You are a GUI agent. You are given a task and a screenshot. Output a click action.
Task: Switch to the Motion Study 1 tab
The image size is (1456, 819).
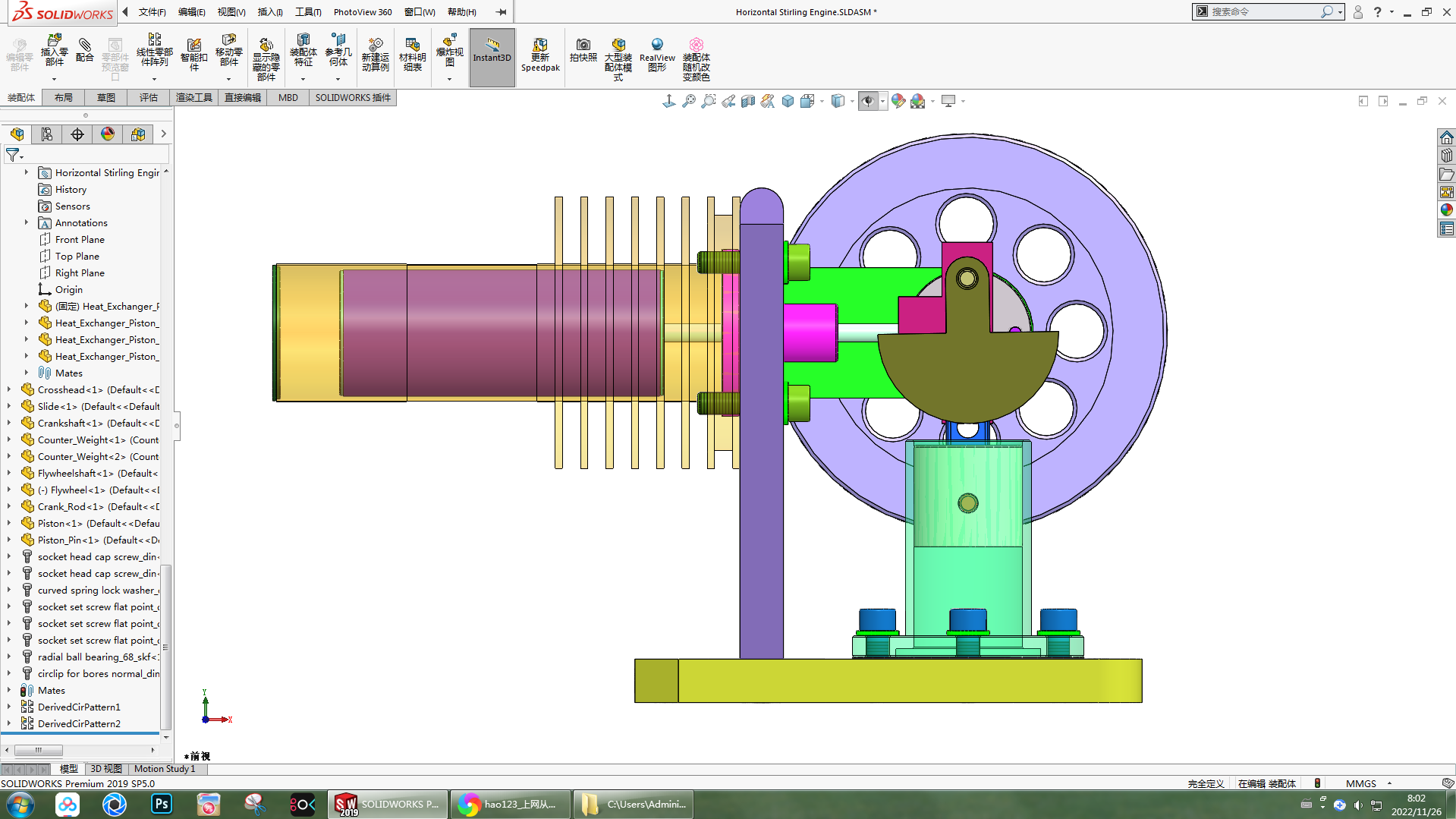(x=165, y=769)
